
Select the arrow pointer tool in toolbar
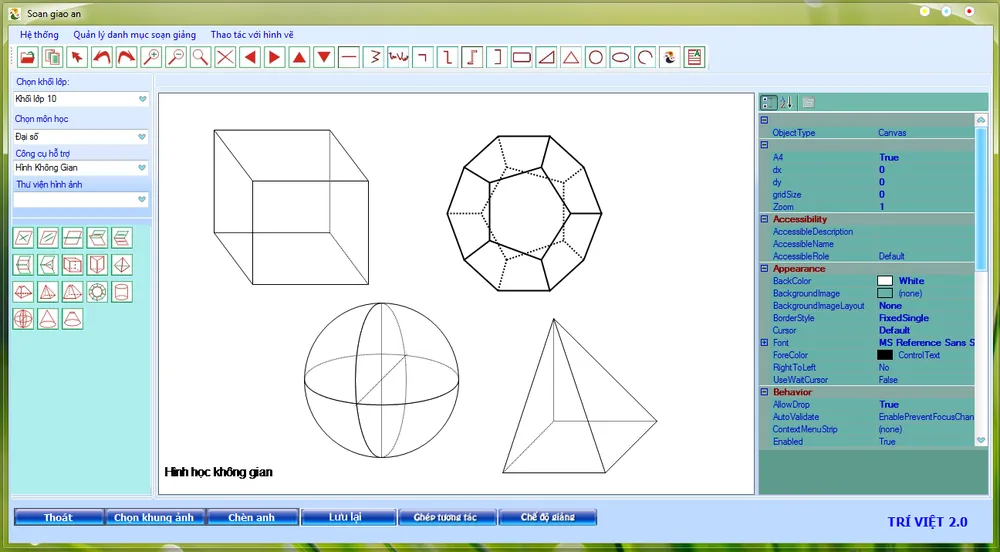[x=77, y=57]
